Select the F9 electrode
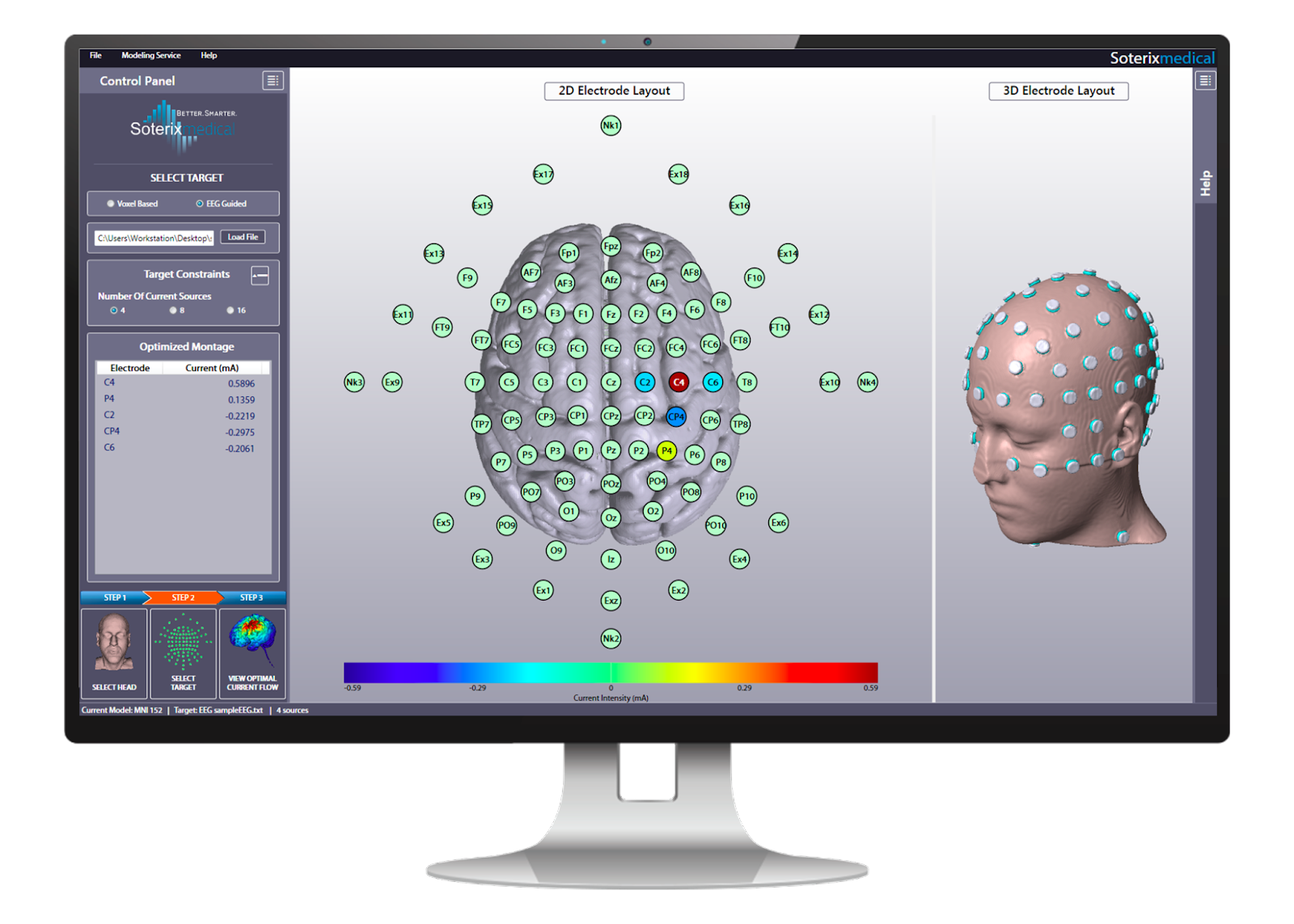Viewport: 1294px width, 924px height. pos(467,278)
